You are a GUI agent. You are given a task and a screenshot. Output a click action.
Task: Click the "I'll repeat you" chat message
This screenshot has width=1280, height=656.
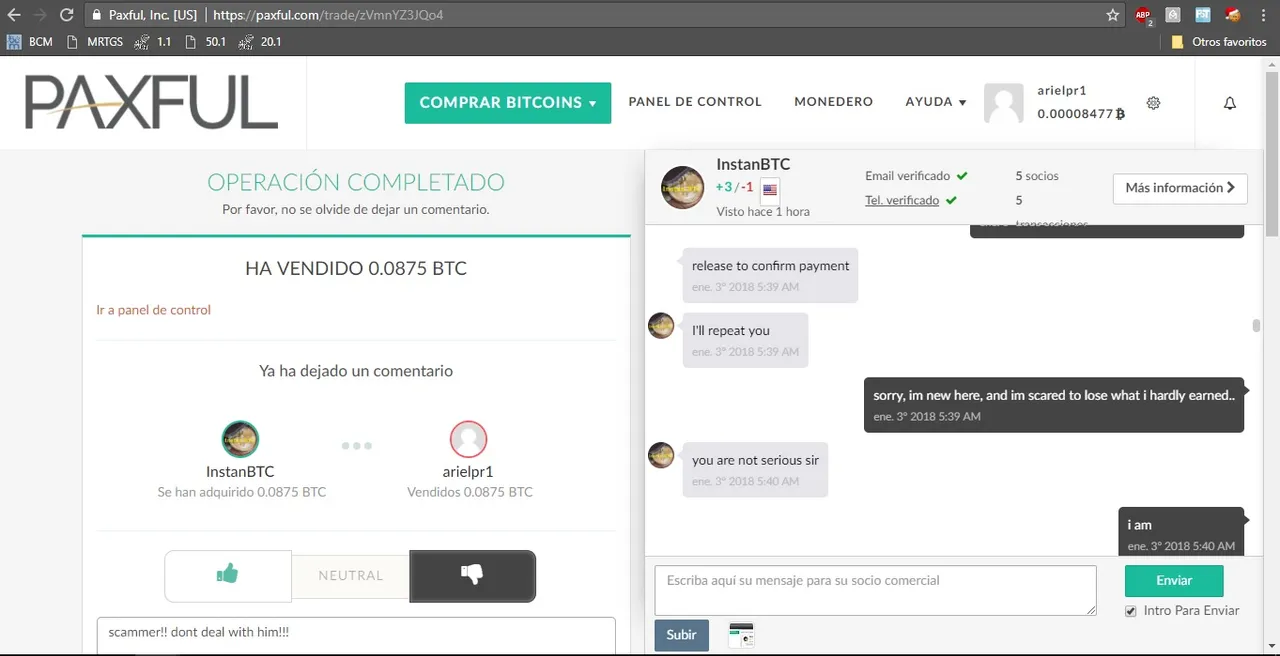pos(745,340)
